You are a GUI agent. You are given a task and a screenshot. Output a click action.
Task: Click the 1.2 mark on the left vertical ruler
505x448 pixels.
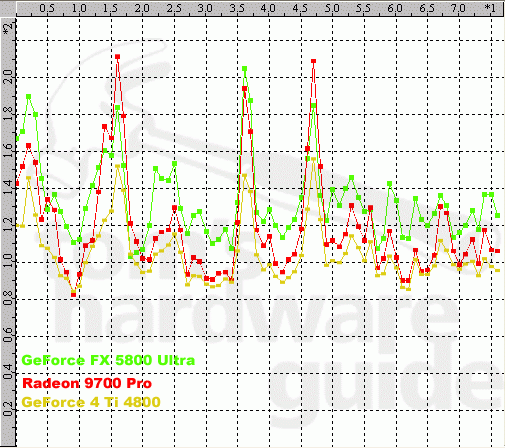click(8, 225)
